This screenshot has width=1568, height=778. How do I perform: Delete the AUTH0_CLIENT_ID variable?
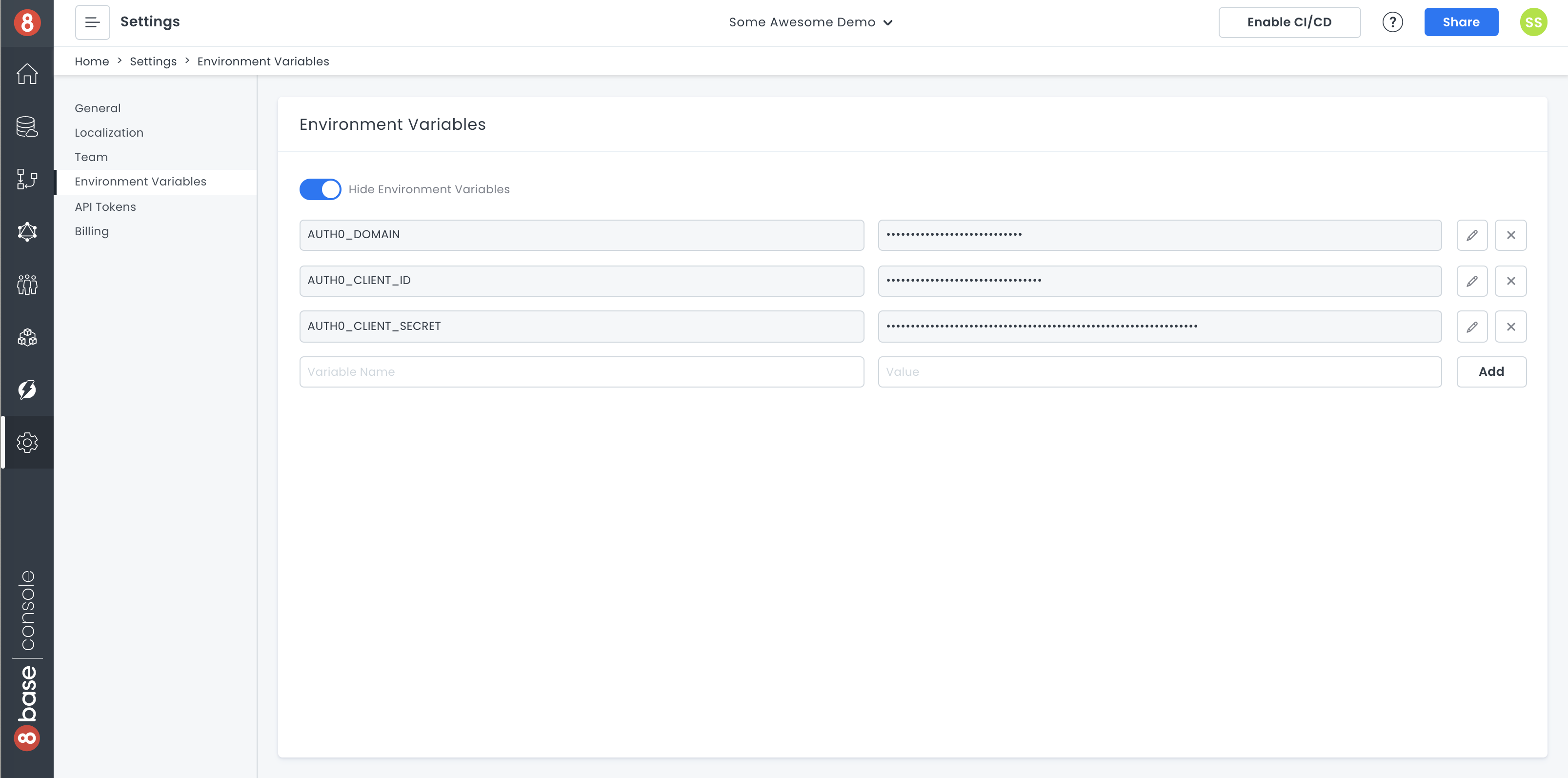pos(1511,281)
